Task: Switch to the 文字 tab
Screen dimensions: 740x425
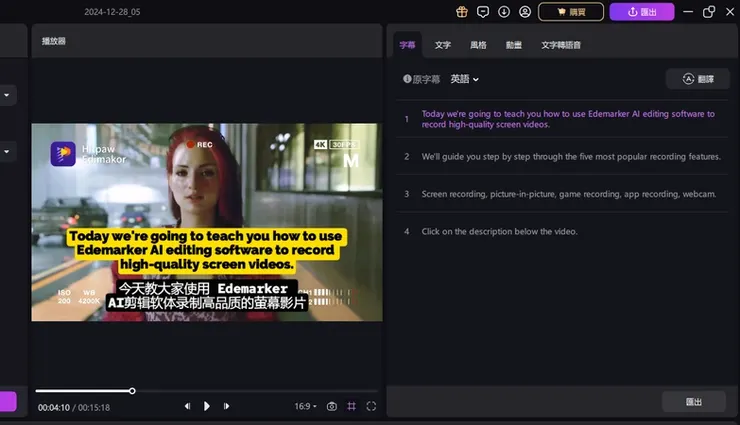Action: tap(443, 45)
